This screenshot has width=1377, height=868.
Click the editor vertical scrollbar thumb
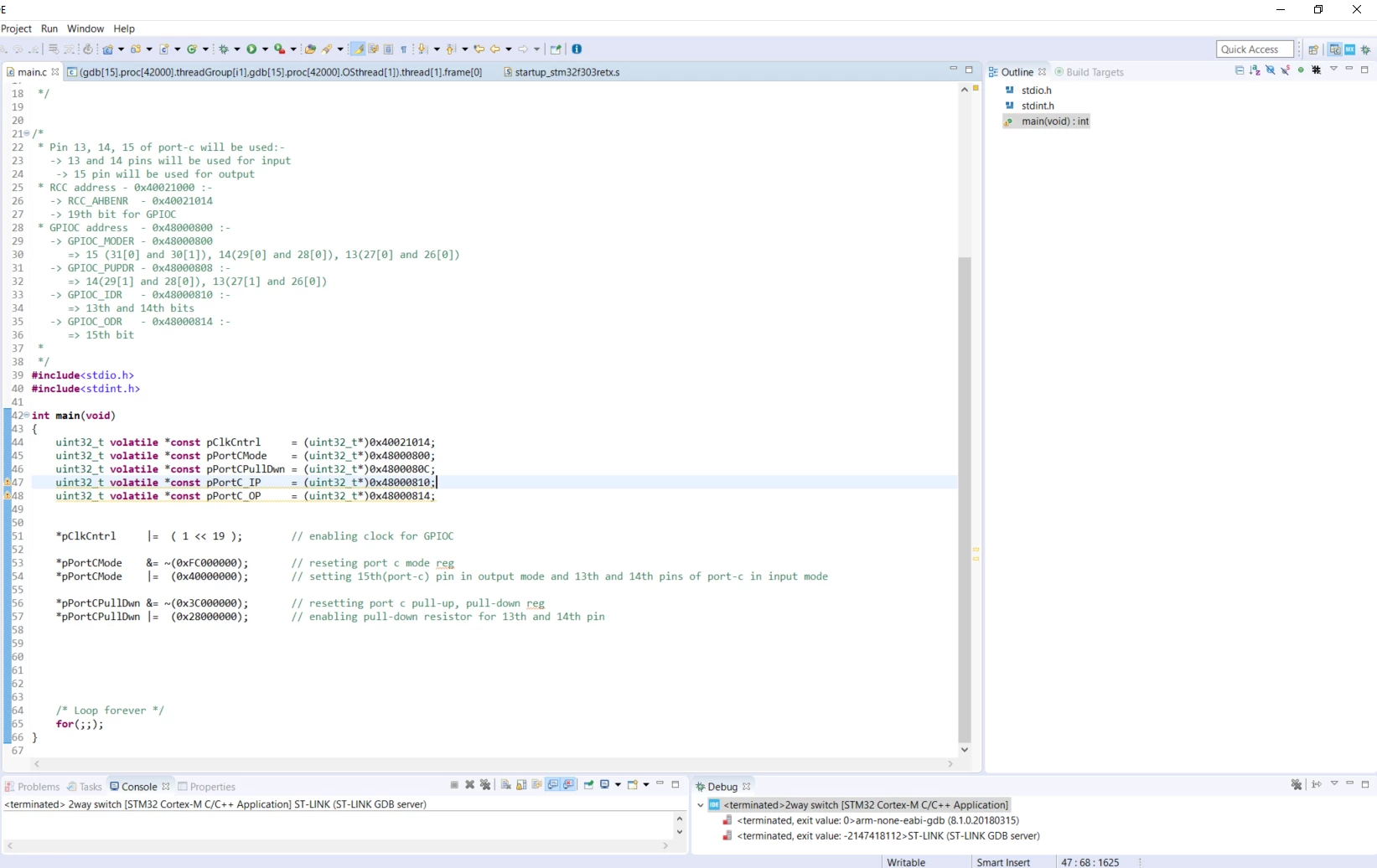[x=965, y=500]
